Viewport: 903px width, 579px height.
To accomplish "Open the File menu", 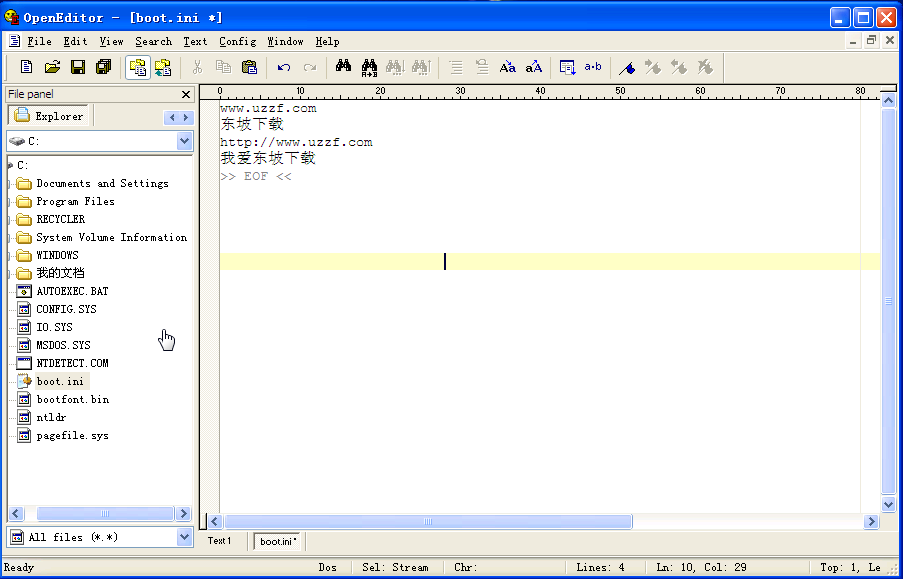I will (39, 41).
